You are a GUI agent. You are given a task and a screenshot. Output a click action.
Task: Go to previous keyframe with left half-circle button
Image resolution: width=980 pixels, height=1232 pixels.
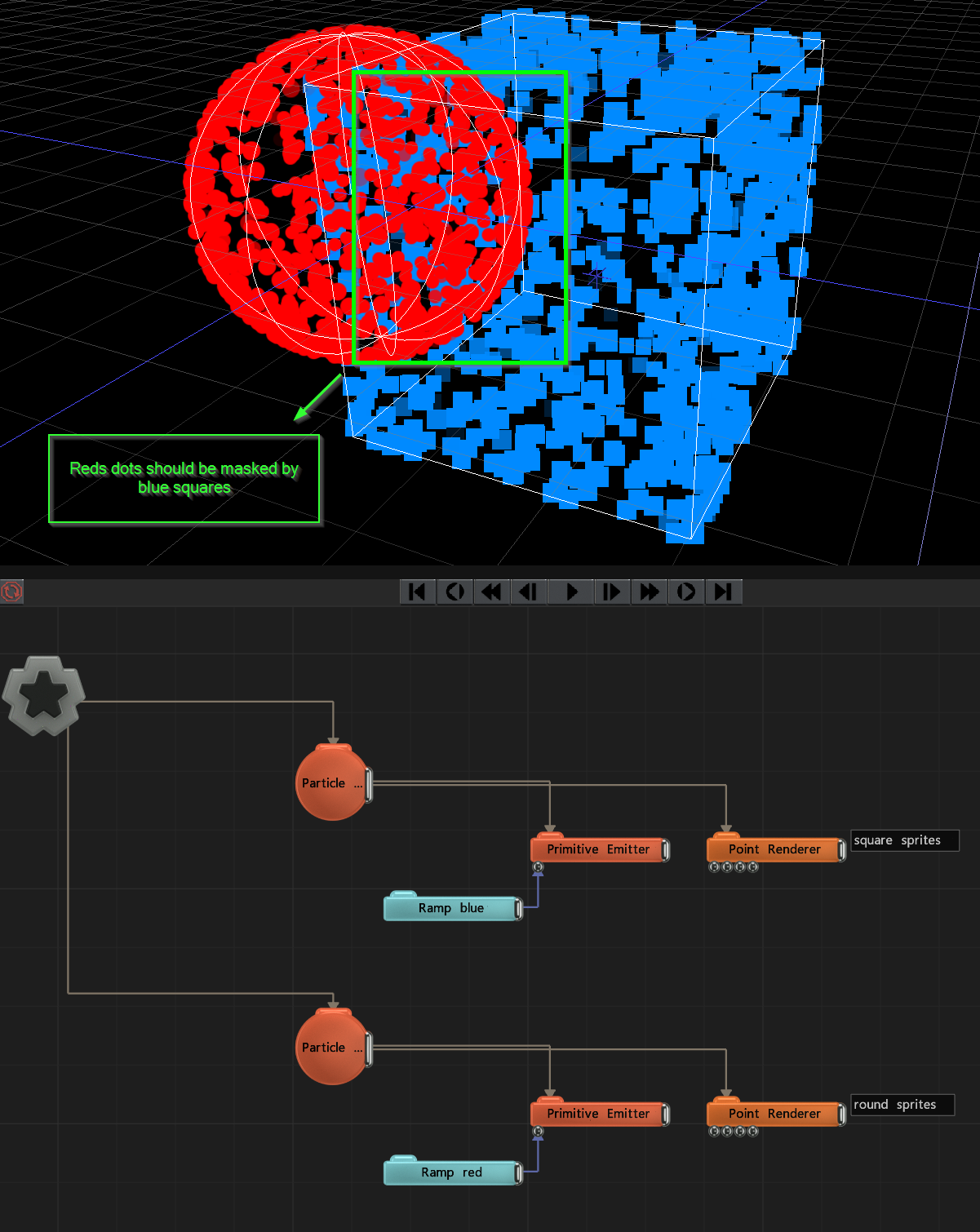[x=455, y=592]
